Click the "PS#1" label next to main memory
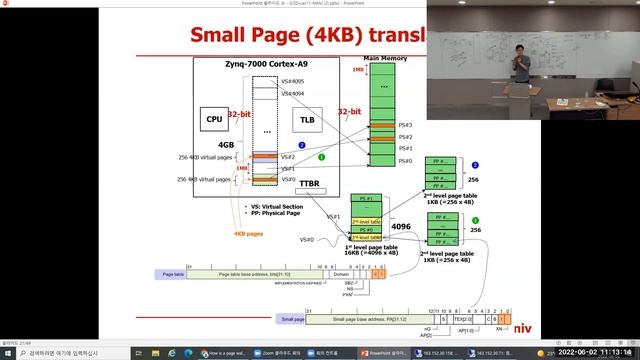Image resolution: width=640 pixels, height=360 pixels. click(x=405, y=149)
